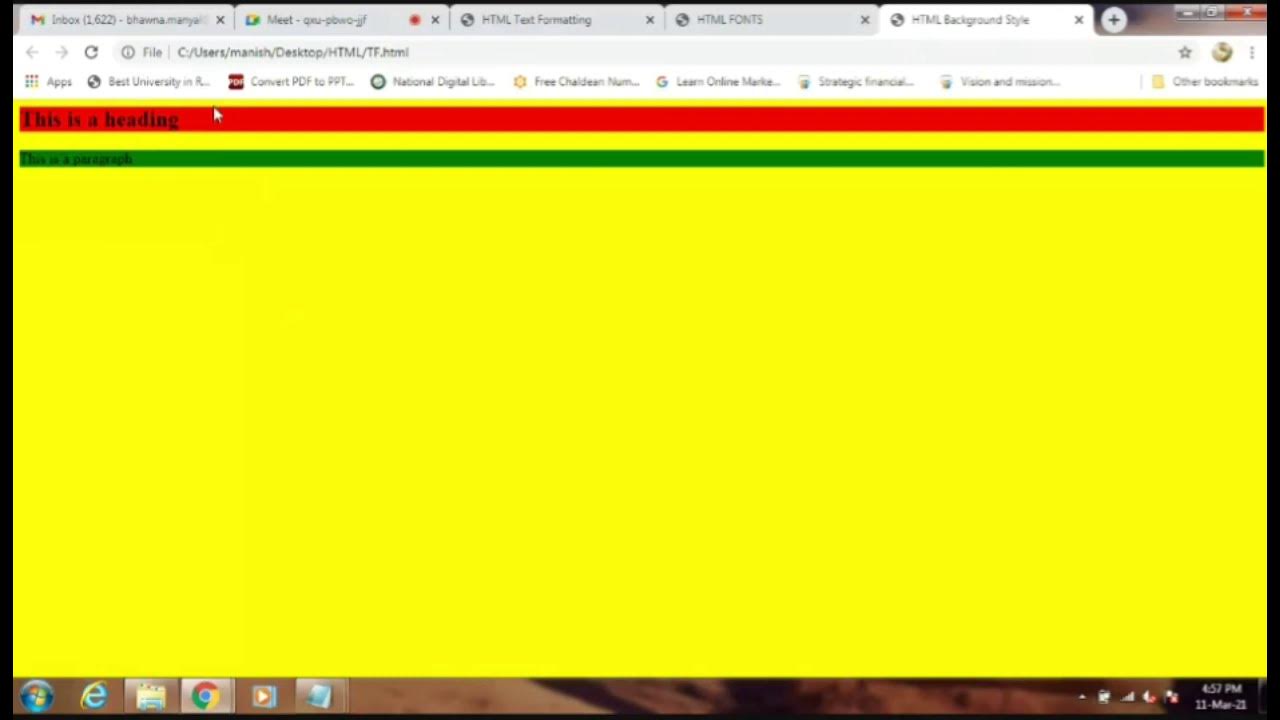Expand the Other bookmarks folder
The image size is (1280, 720).
[x=1205, y=82]
